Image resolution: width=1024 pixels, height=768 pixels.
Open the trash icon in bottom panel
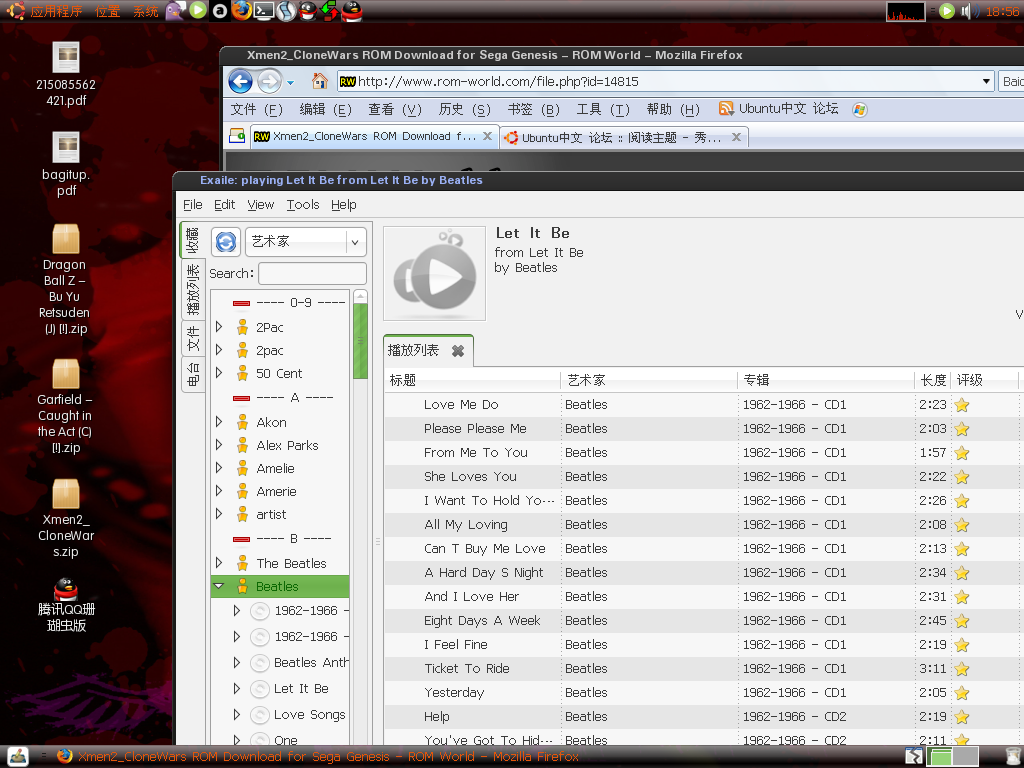point(1013,756)
